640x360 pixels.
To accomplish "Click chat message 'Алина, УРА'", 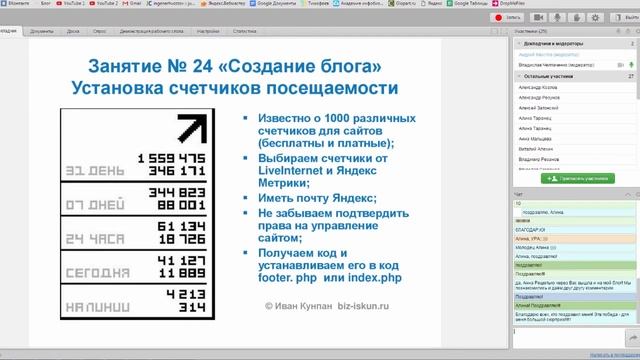I will click(575, 239).
